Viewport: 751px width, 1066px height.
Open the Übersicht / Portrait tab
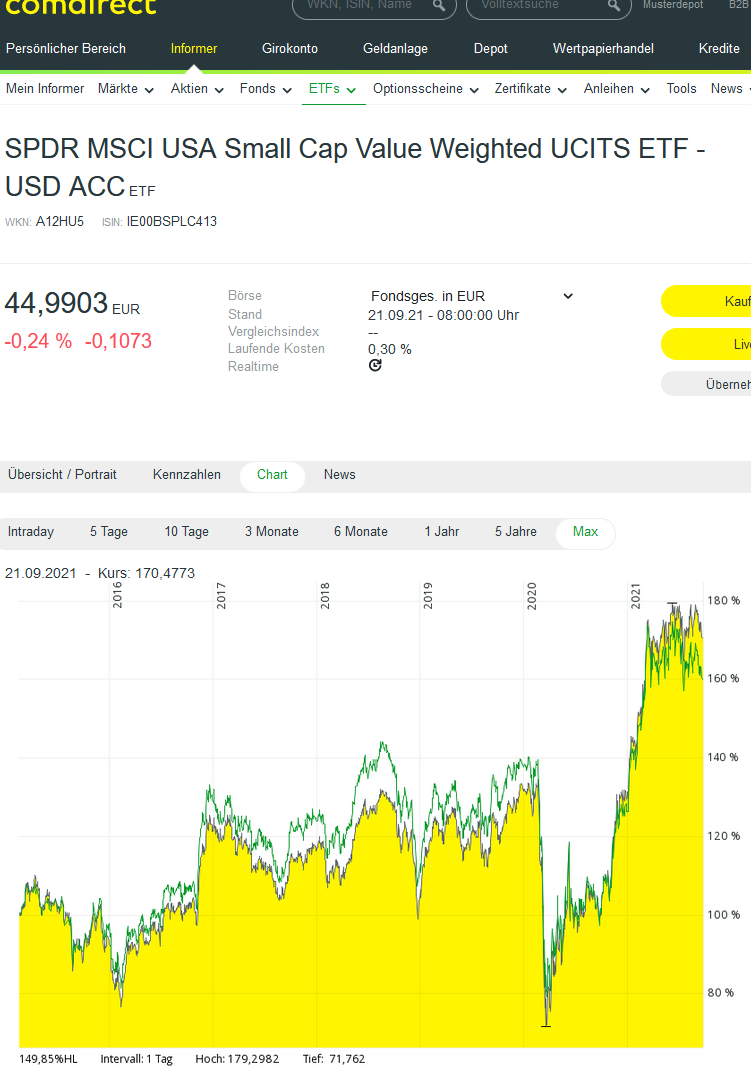[62, 475]
